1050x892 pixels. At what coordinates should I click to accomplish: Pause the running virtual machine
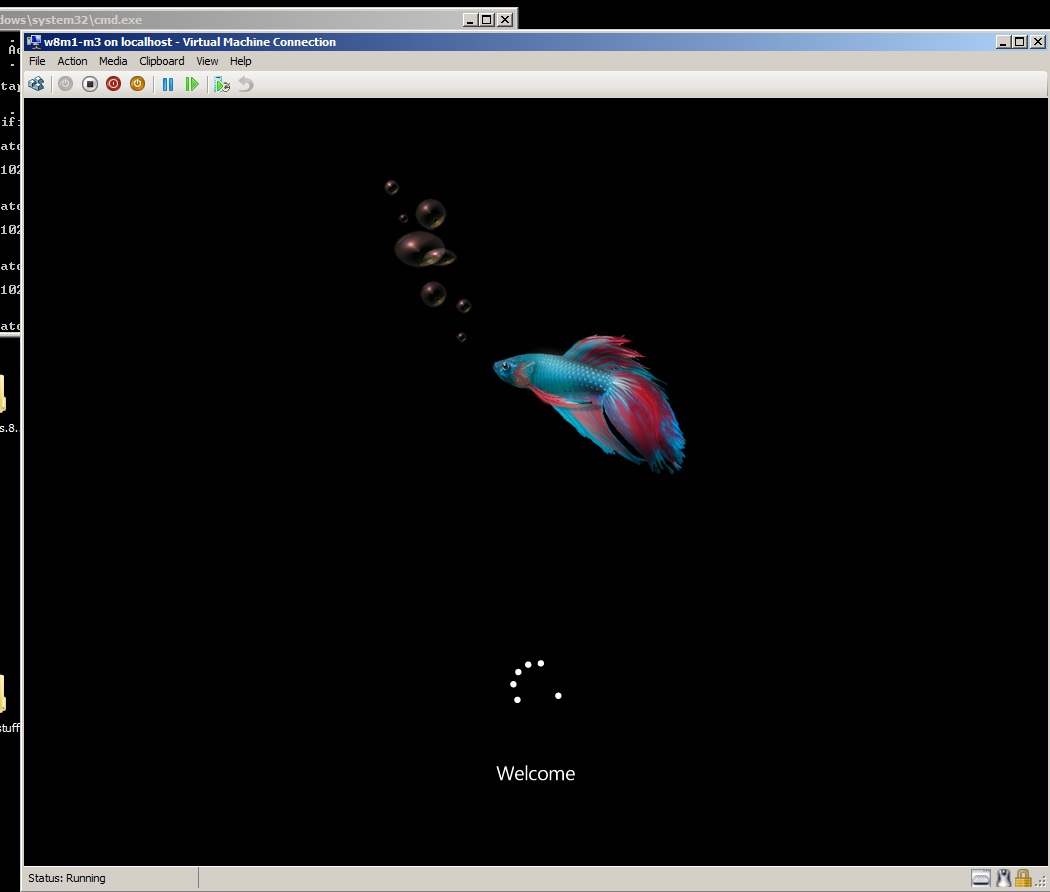point(167,84)
